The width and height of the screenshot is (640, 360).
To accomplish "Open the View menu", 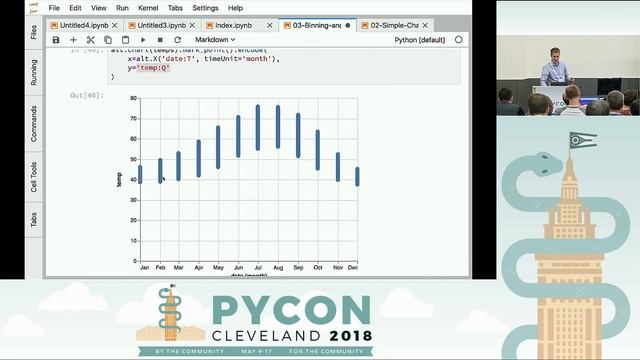I will click(x=98, y=8).
